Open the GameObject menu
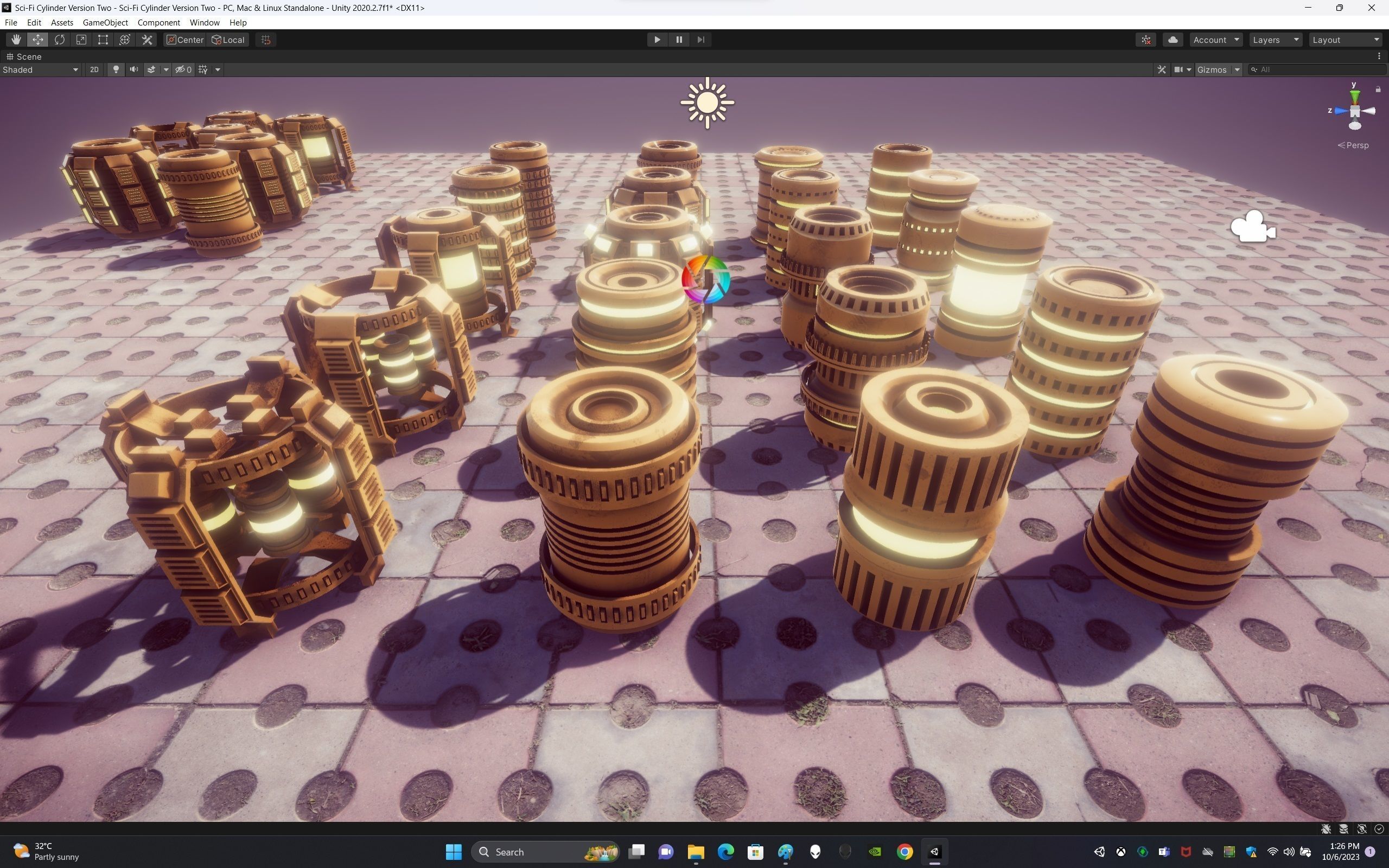1389x868 pixels. point(105,22)
